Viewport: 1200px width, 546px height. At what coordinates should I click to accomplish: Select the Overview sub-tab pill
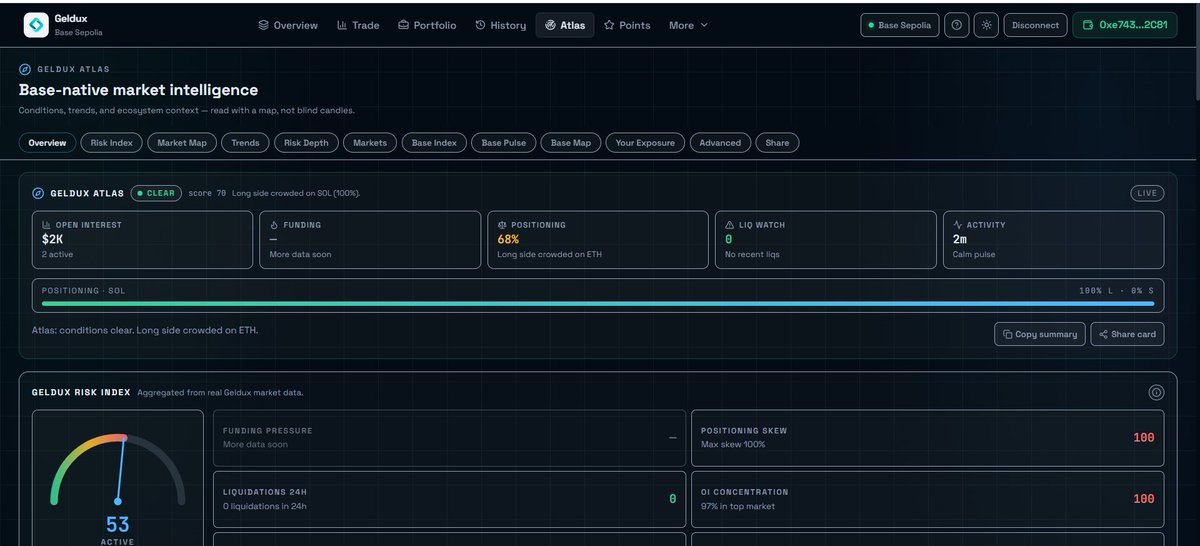pyautogui.click(x=47, y=143)
